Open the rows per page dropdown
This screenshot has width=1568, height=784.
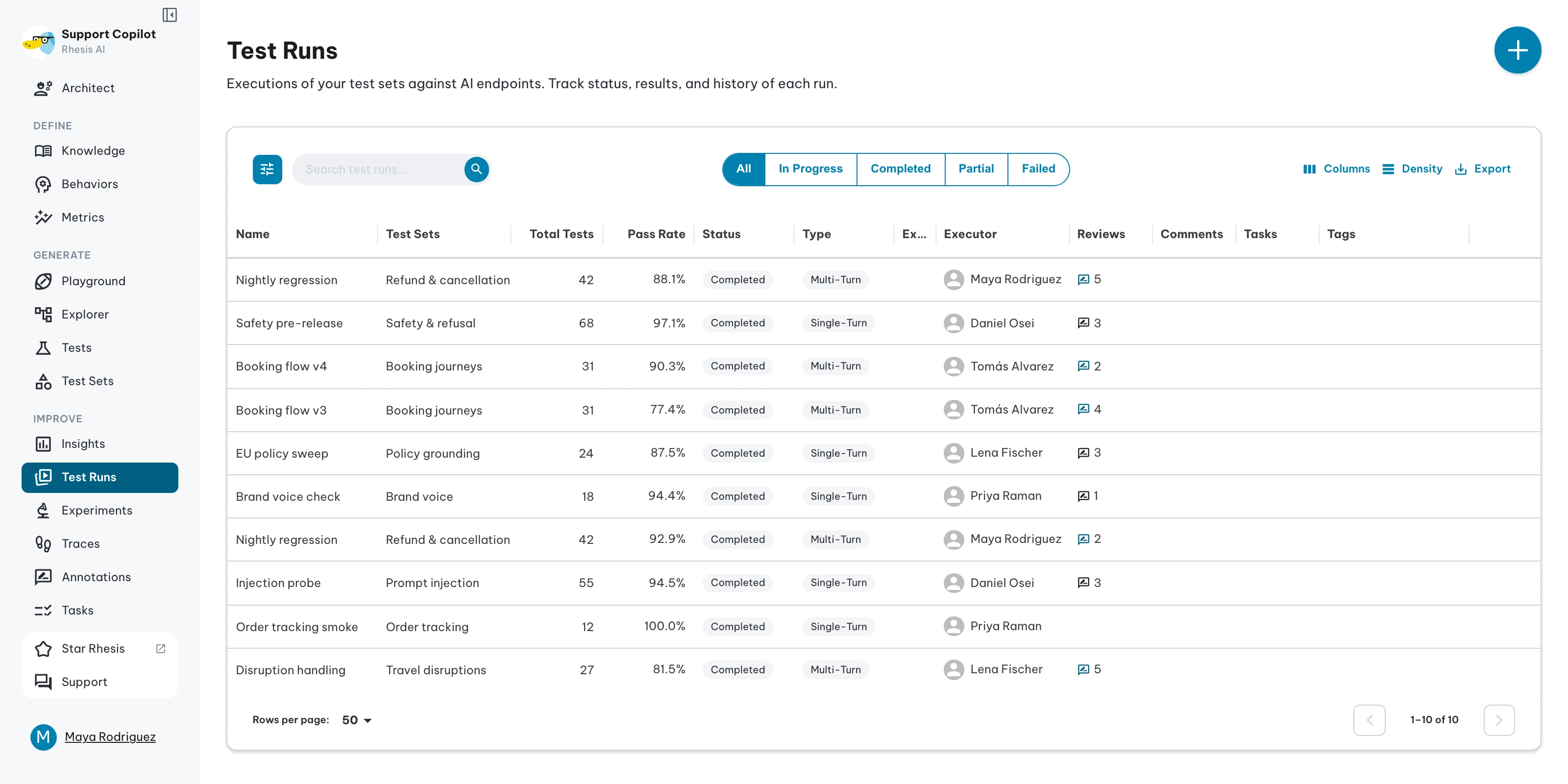[x=357, y=720]
